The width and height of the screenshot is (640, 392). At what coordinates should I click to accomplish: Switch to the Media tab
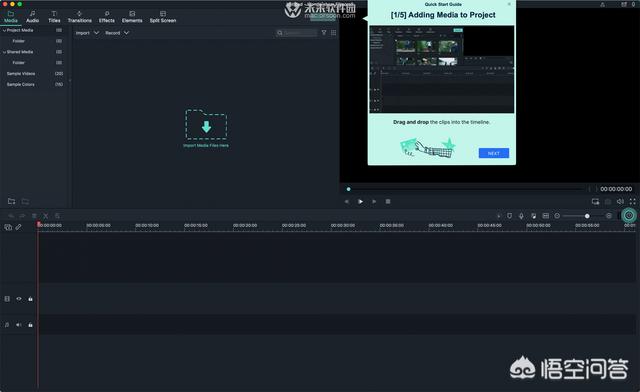point(11,17)
